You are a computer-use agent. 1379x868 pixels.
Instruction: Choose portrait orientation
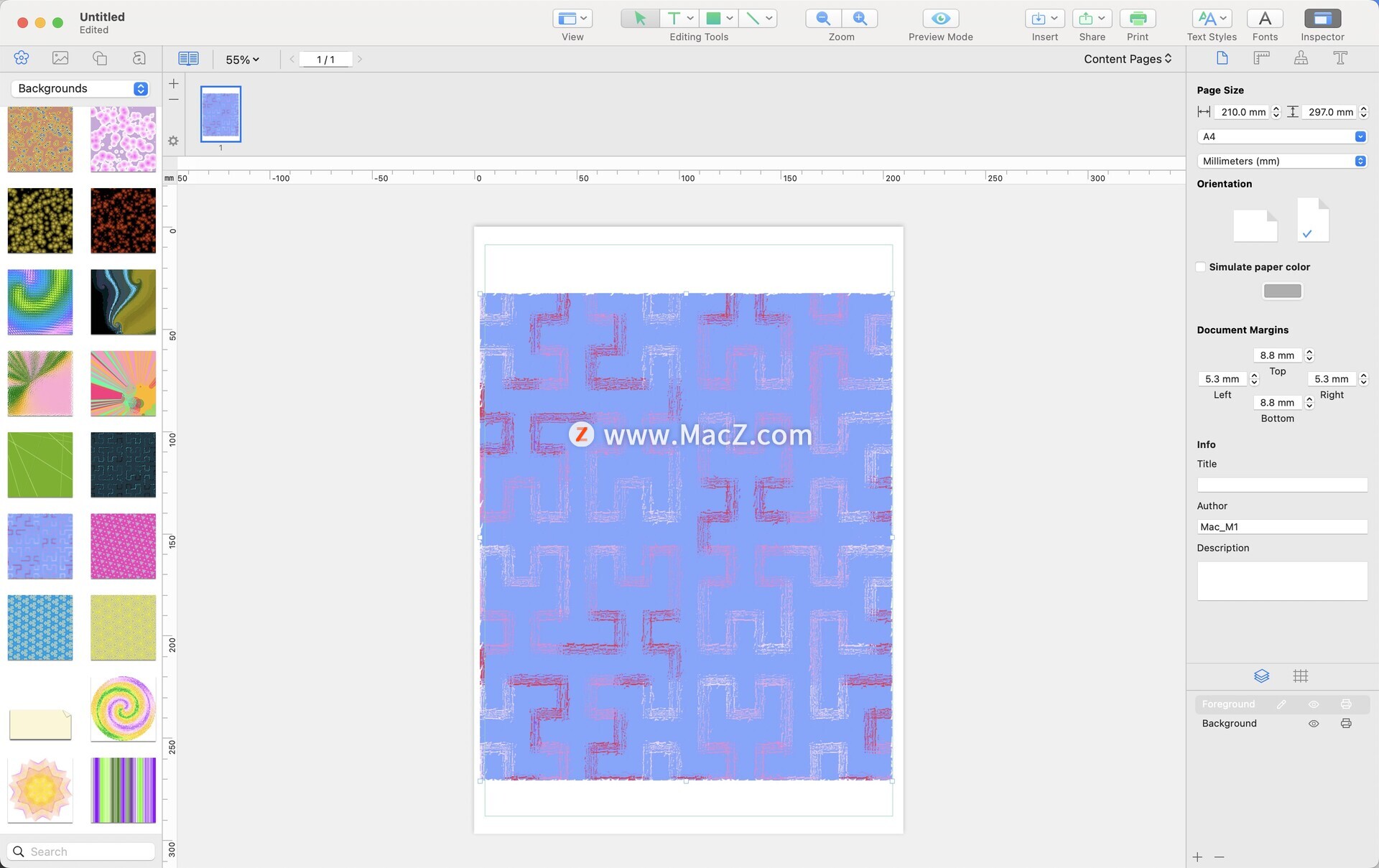click(1313, 220)
